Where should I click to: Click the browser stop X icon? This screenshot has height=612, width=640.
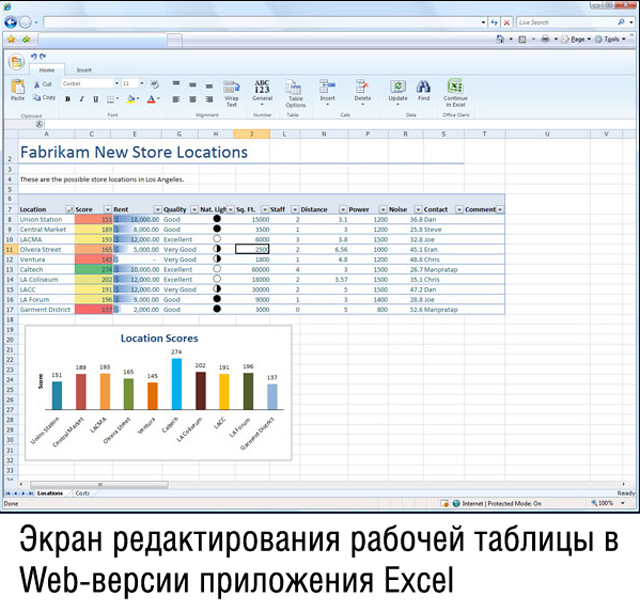click(507, 22)
